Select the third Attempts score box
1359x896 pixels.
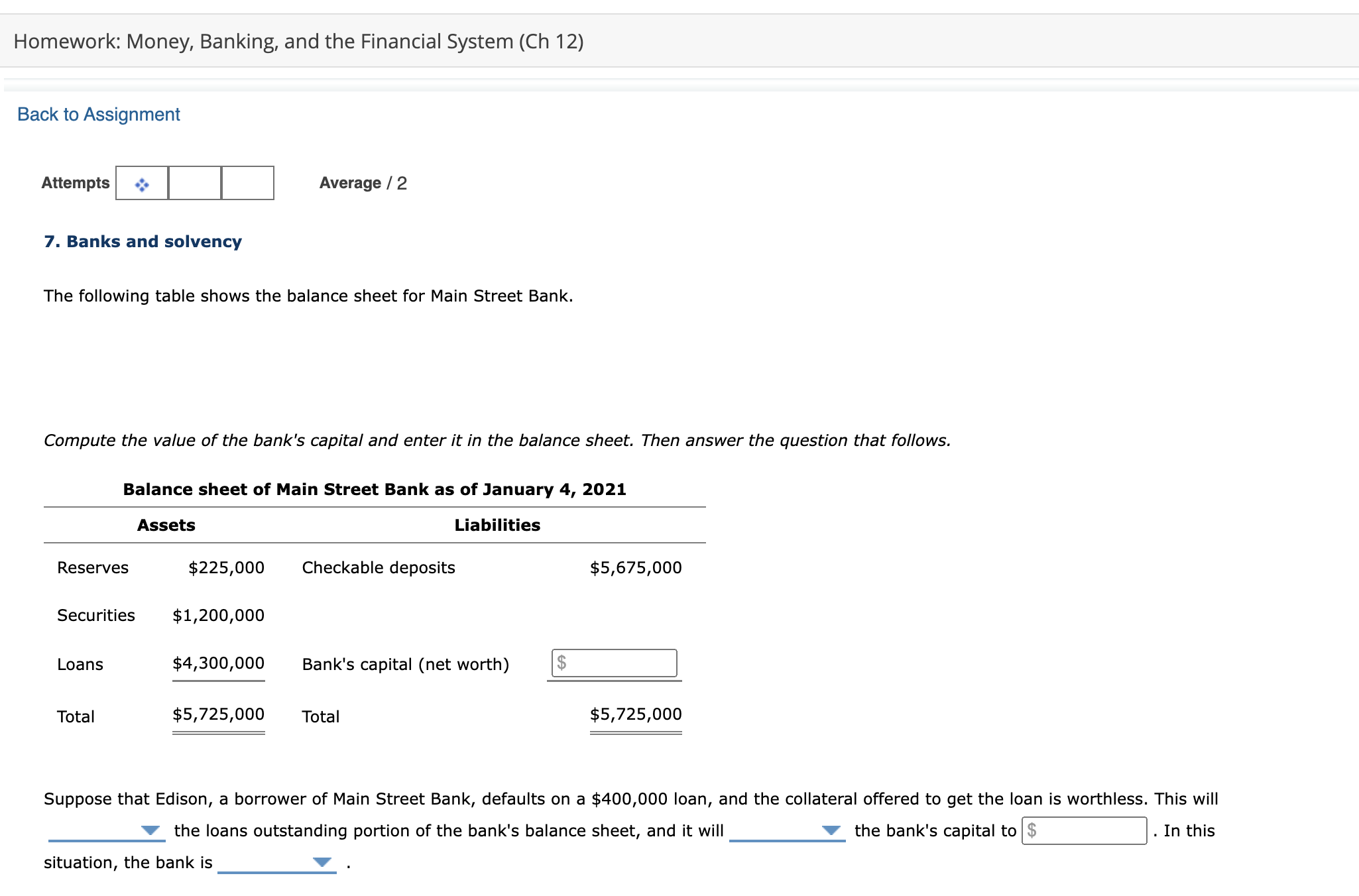(247, 183)
